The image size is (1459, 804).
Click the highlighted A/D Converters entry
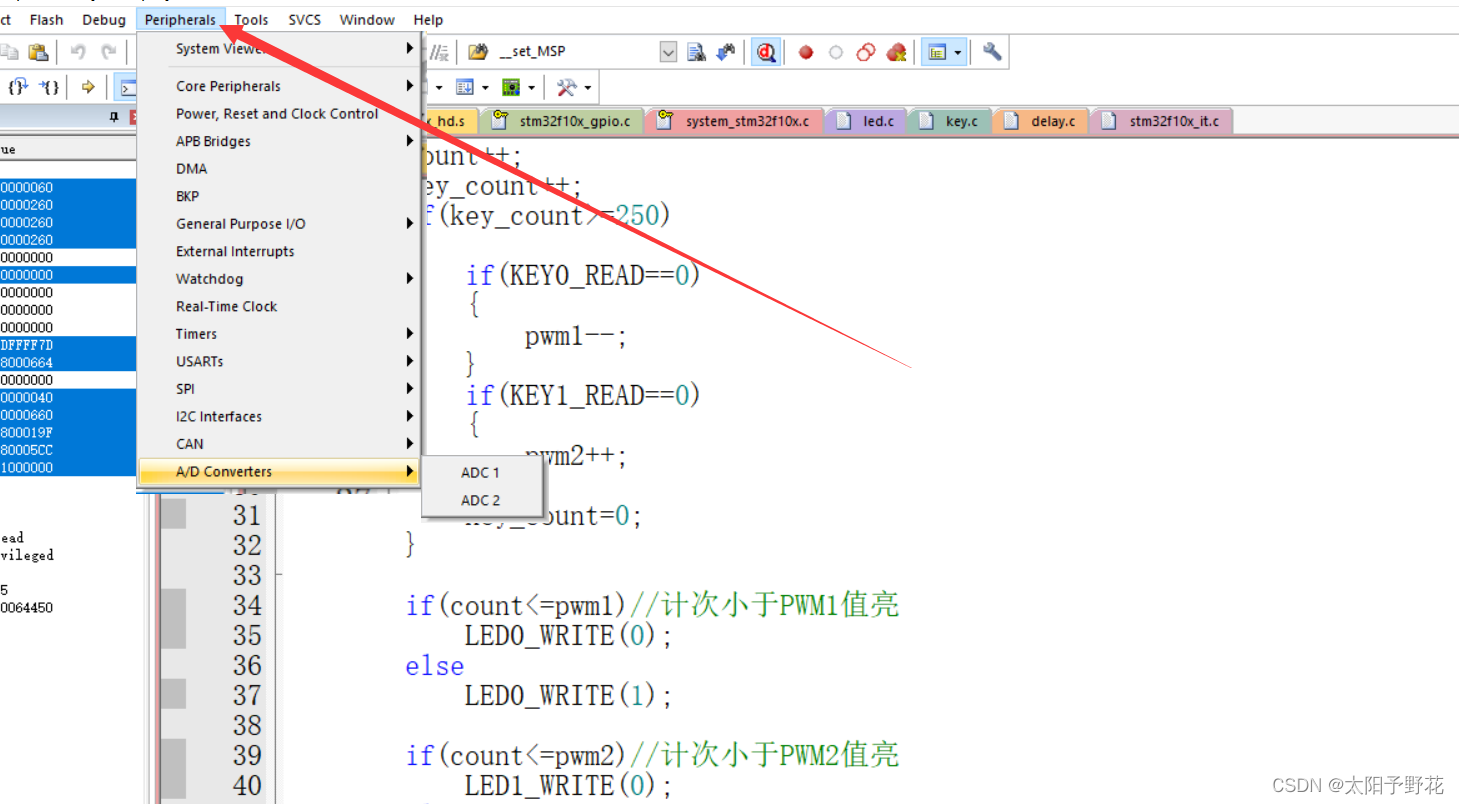click(x=279, y=472)
